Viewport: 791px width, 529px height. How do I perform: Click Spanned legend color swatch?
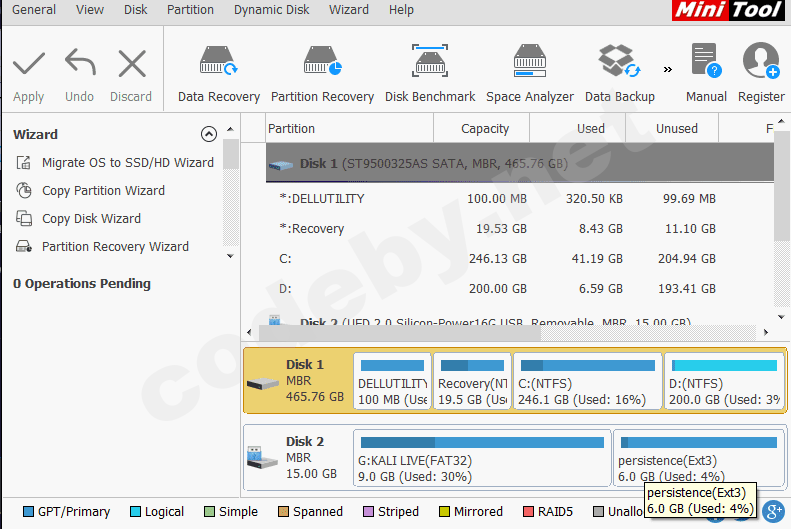pos(283,512)
